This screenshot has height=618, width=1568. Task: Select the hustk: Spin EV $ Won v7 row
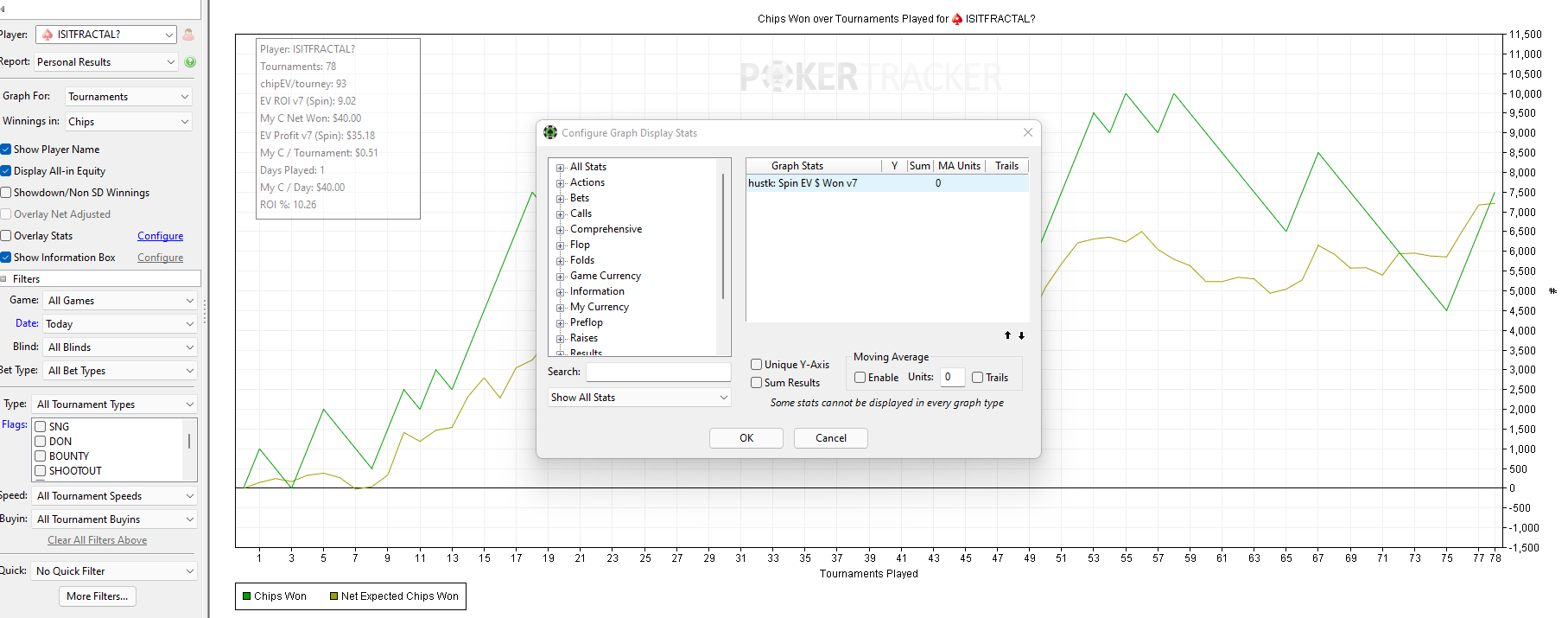tap(887, 183)
